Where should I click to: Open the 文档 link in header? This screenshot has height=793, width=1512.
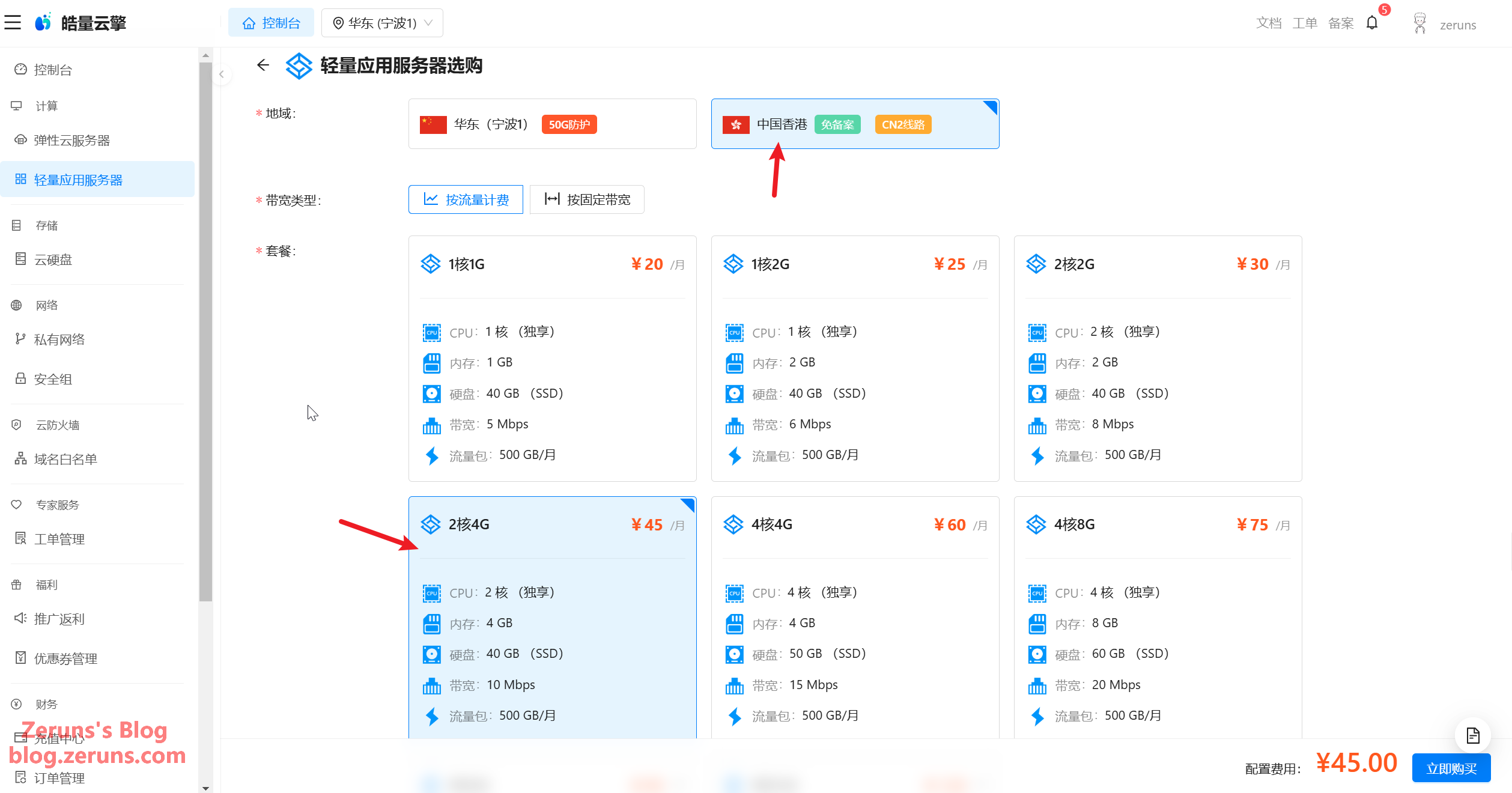(x=1268, y=23)
